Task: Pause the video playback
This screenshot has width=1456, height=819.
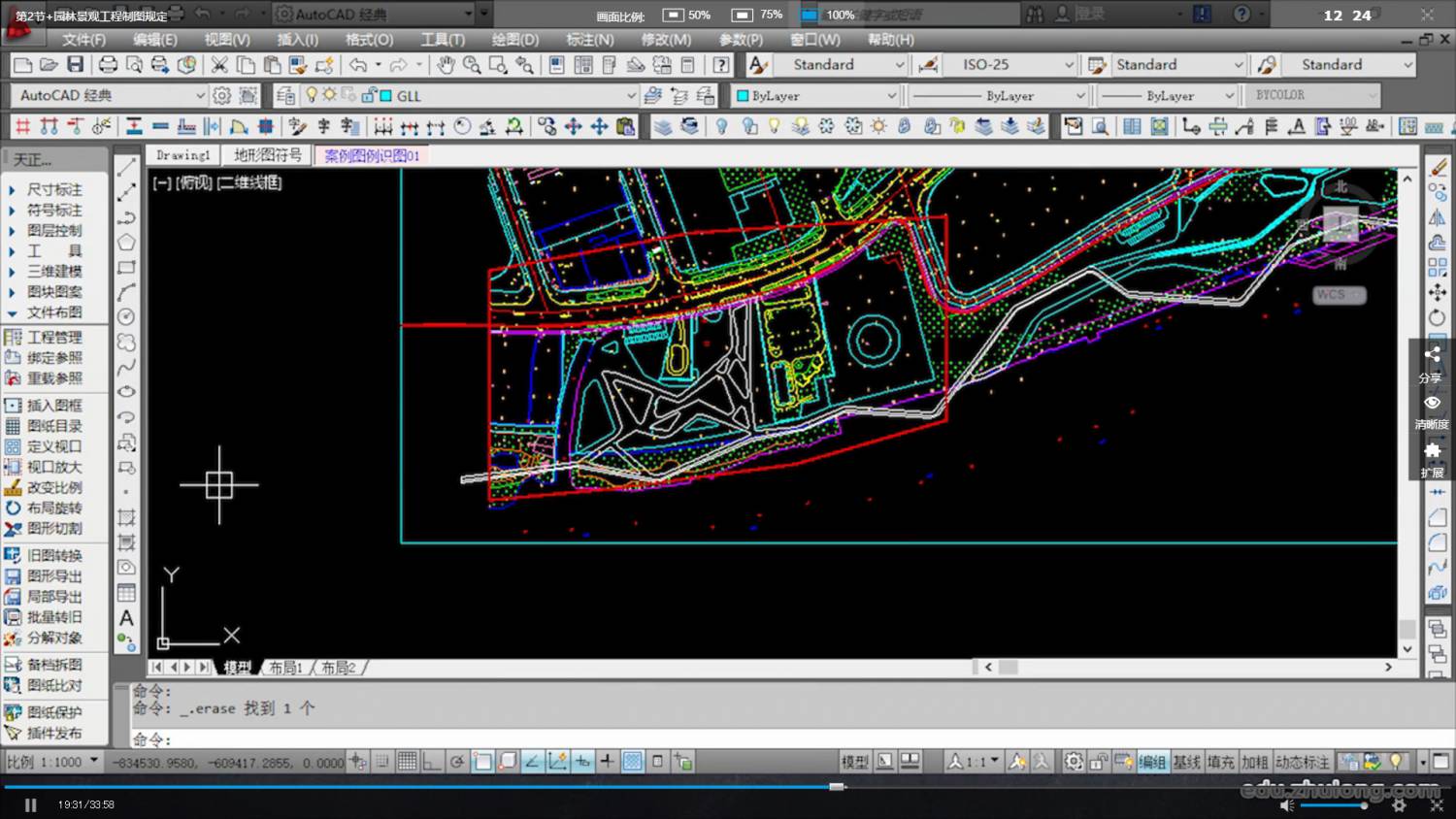Action: (x=30, y=804)
